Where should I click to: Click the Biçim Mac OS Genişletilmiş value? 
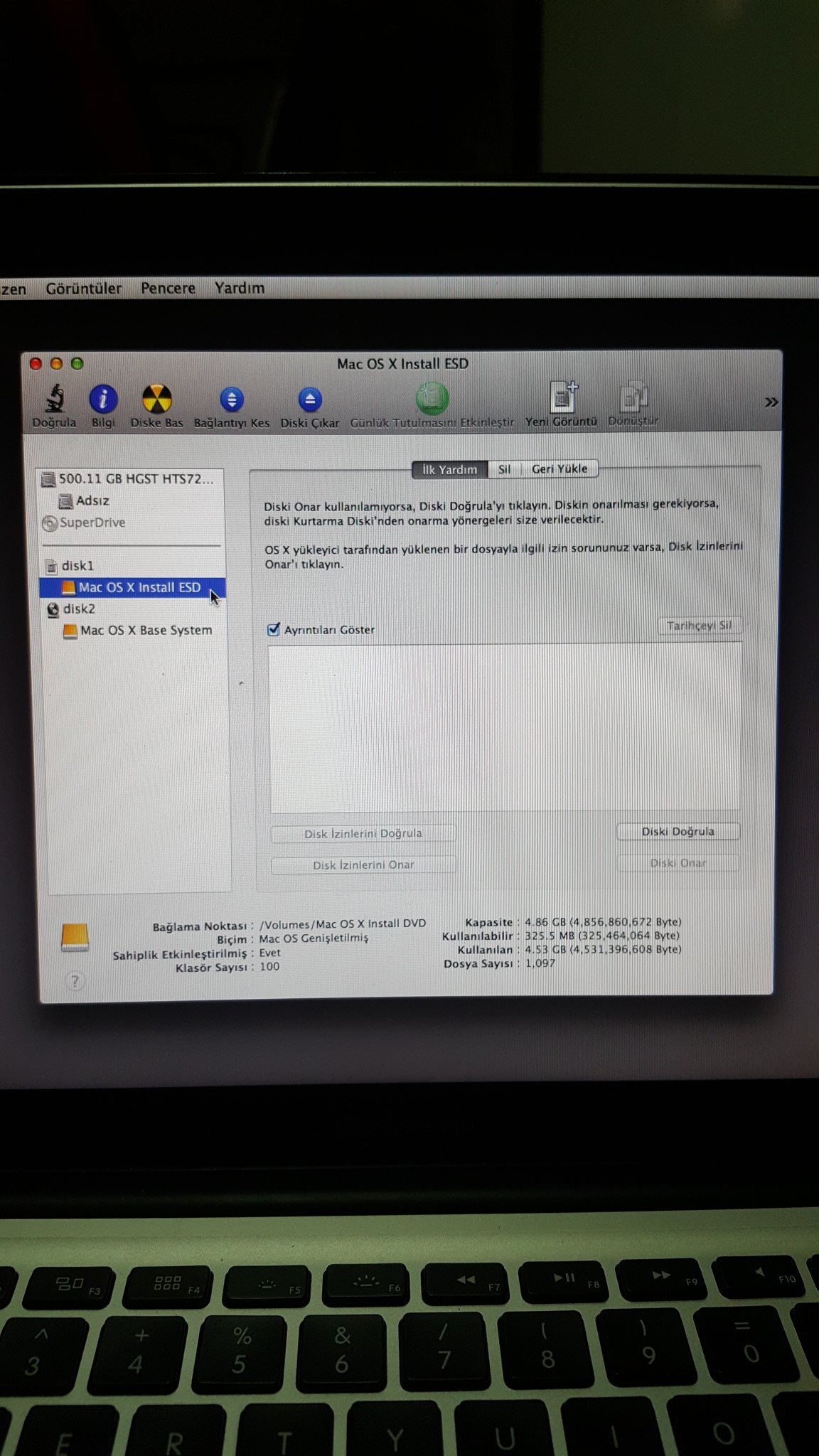[x=314, y=938]
